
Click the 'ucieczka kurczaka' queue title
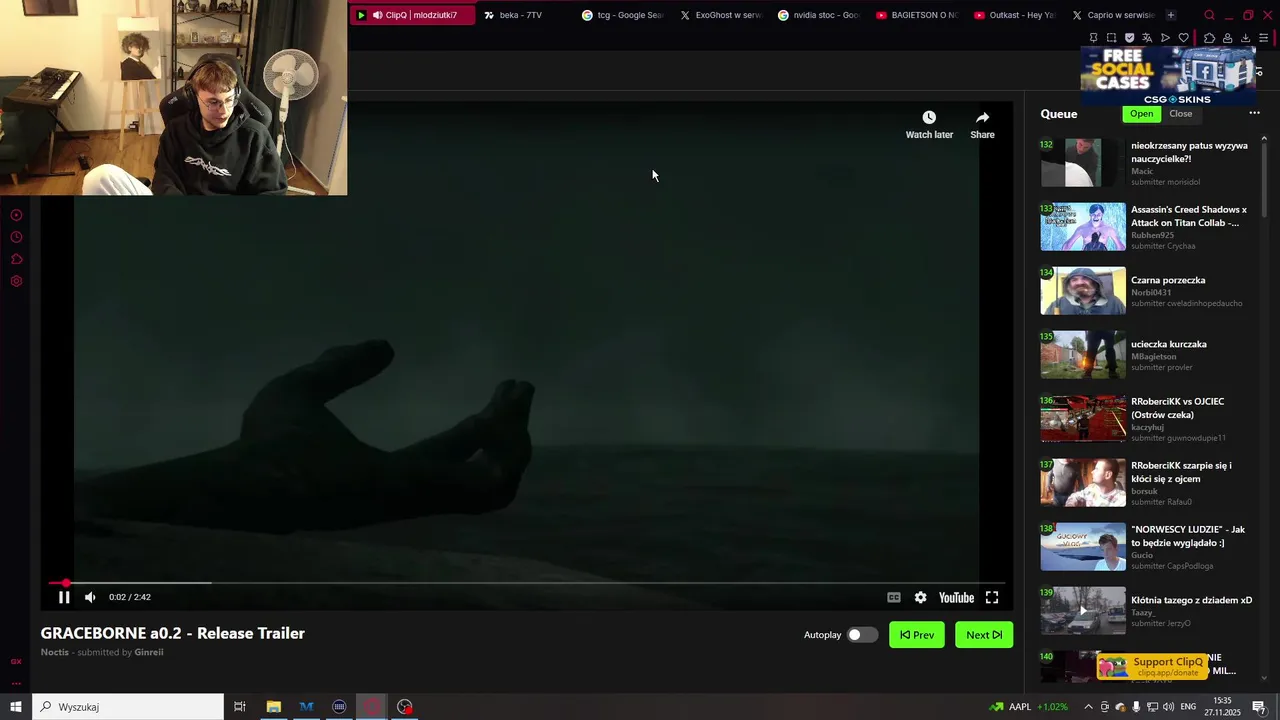click(x=1169, y=344)
